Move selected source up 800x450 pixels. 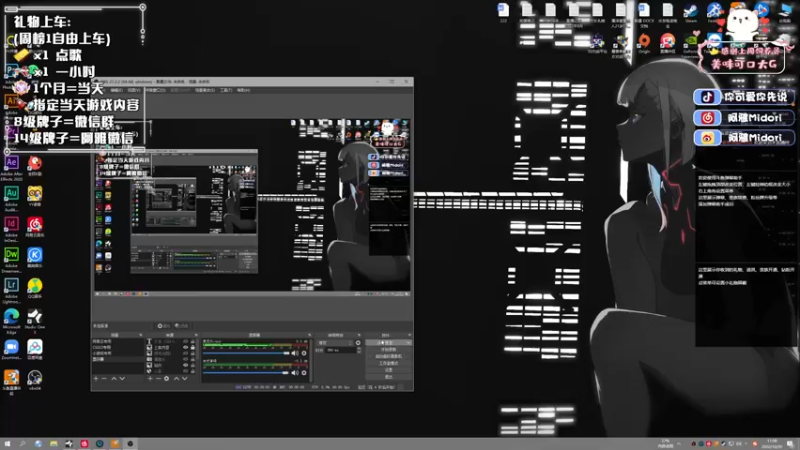click(176, 379)
